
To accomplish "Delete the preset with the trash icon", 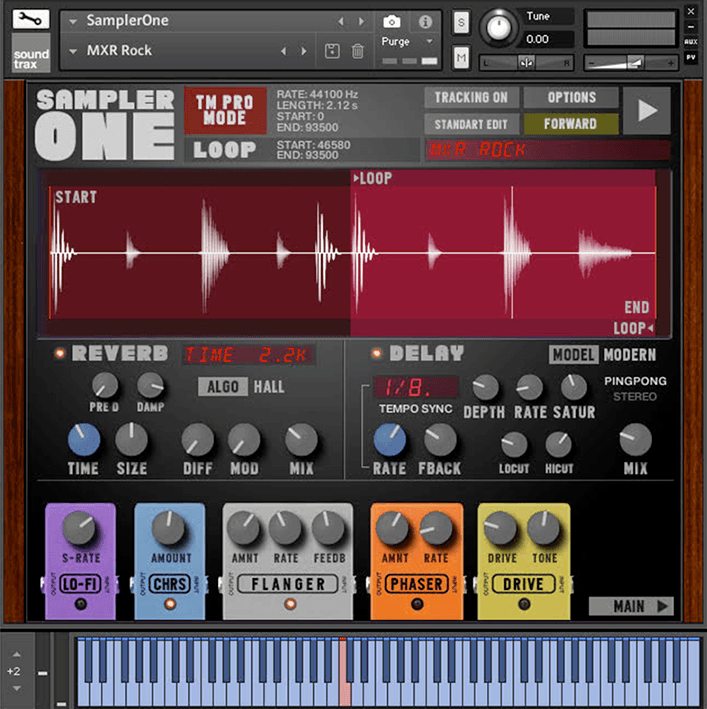I will pos(358,51).
